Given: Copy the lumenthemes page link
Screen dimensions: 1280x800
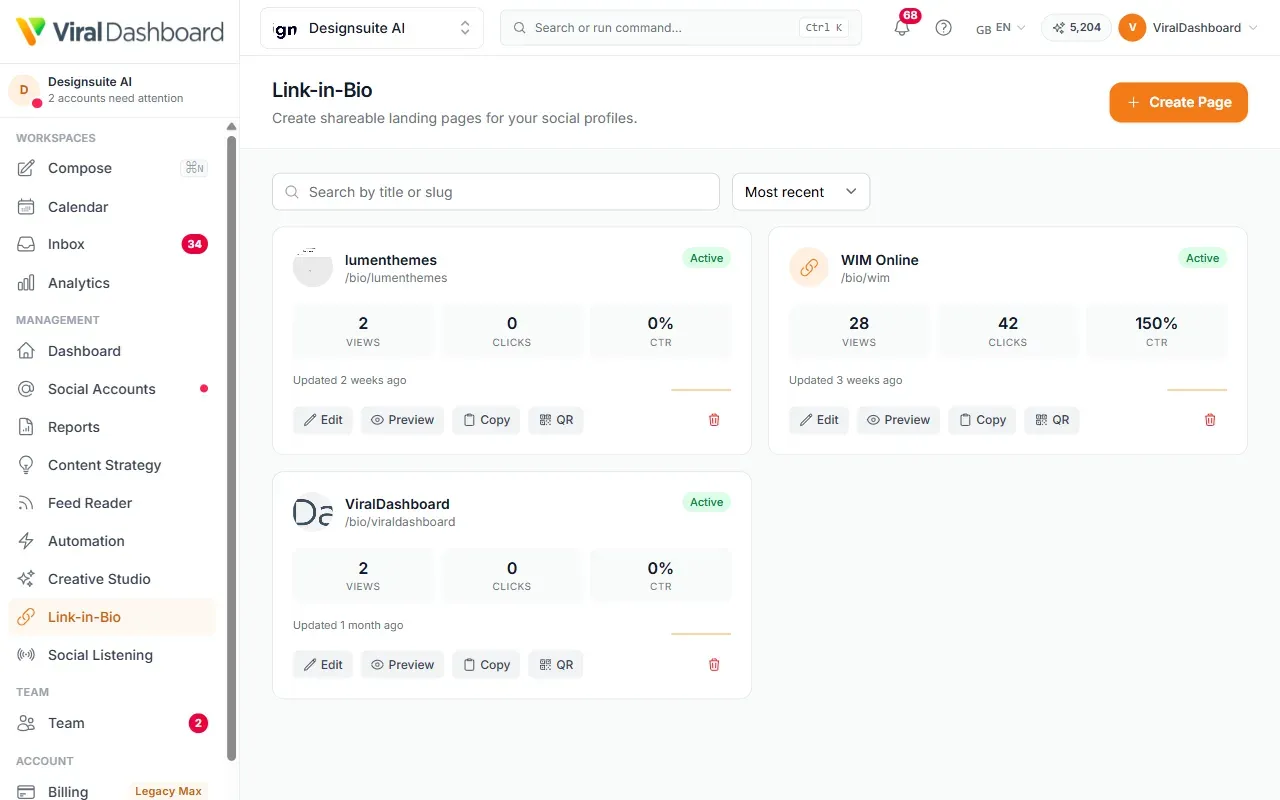Looking at the screenshot, I should coord(486,420).
